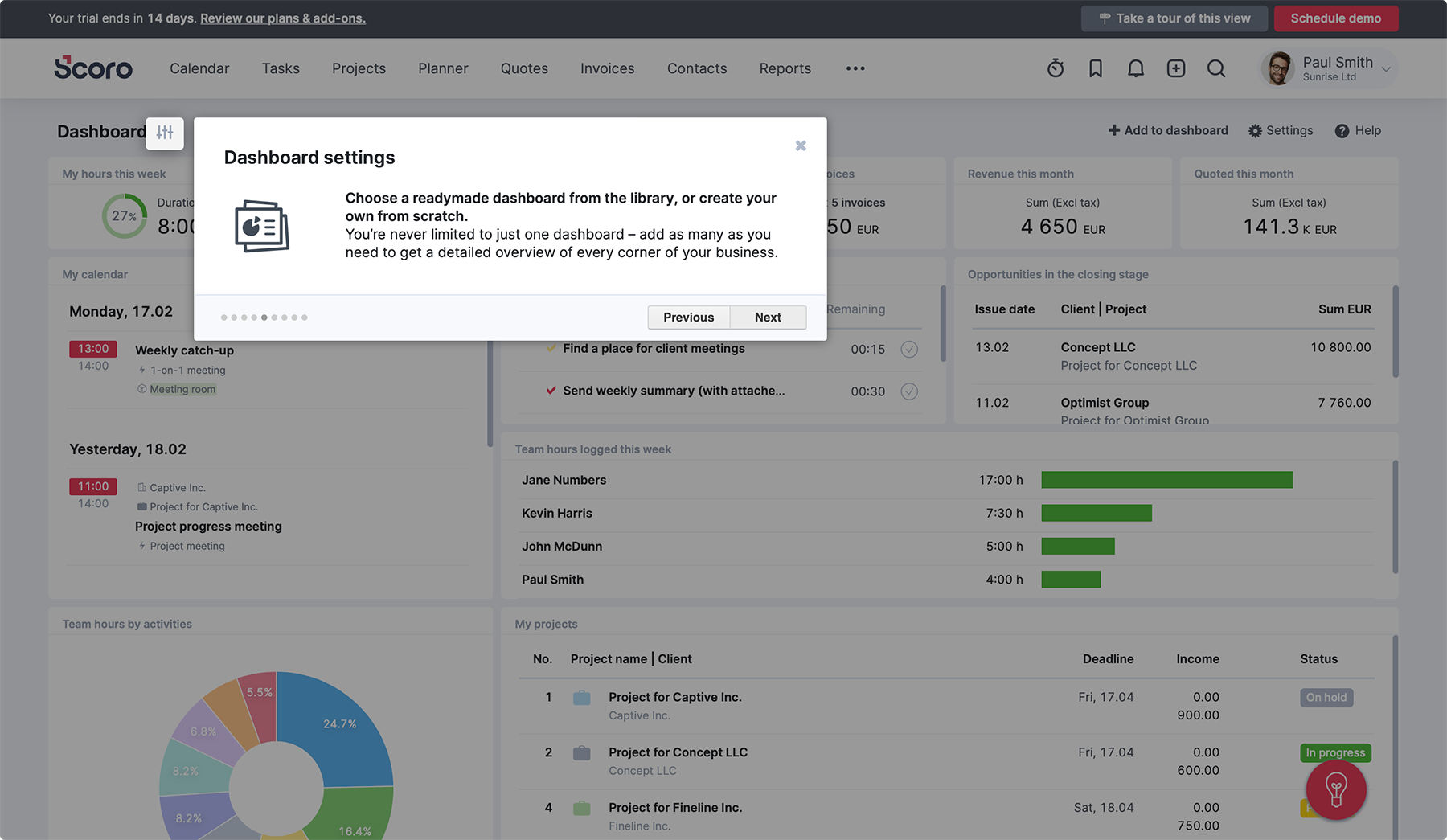Open Project for Captive Inc. in My projects
The image size is (1447, 840).
click(x=675, y=697)
